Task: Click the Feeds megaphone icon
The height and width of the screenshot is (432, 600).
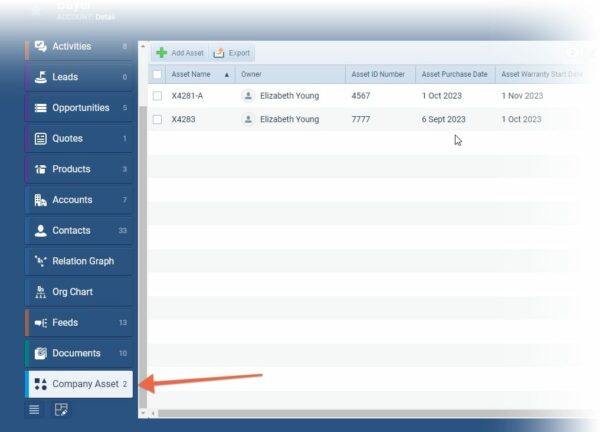Action: [41, 323]
